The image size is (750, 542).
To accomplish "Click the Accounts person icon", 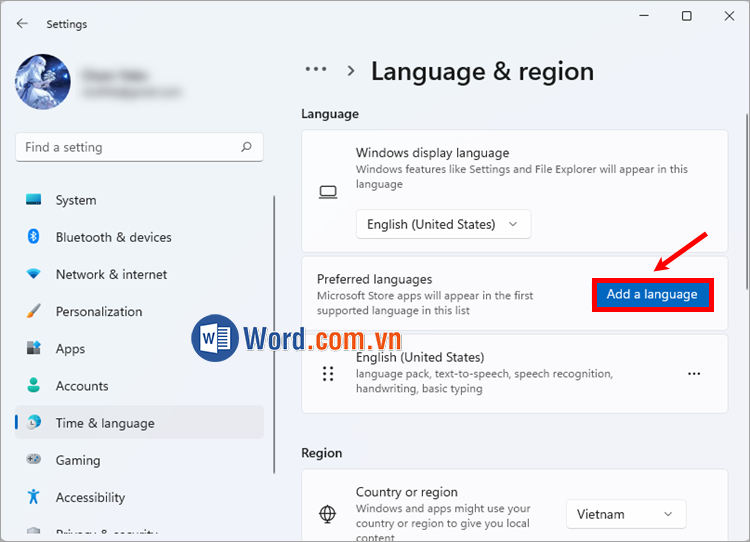I will coord(33,385).
